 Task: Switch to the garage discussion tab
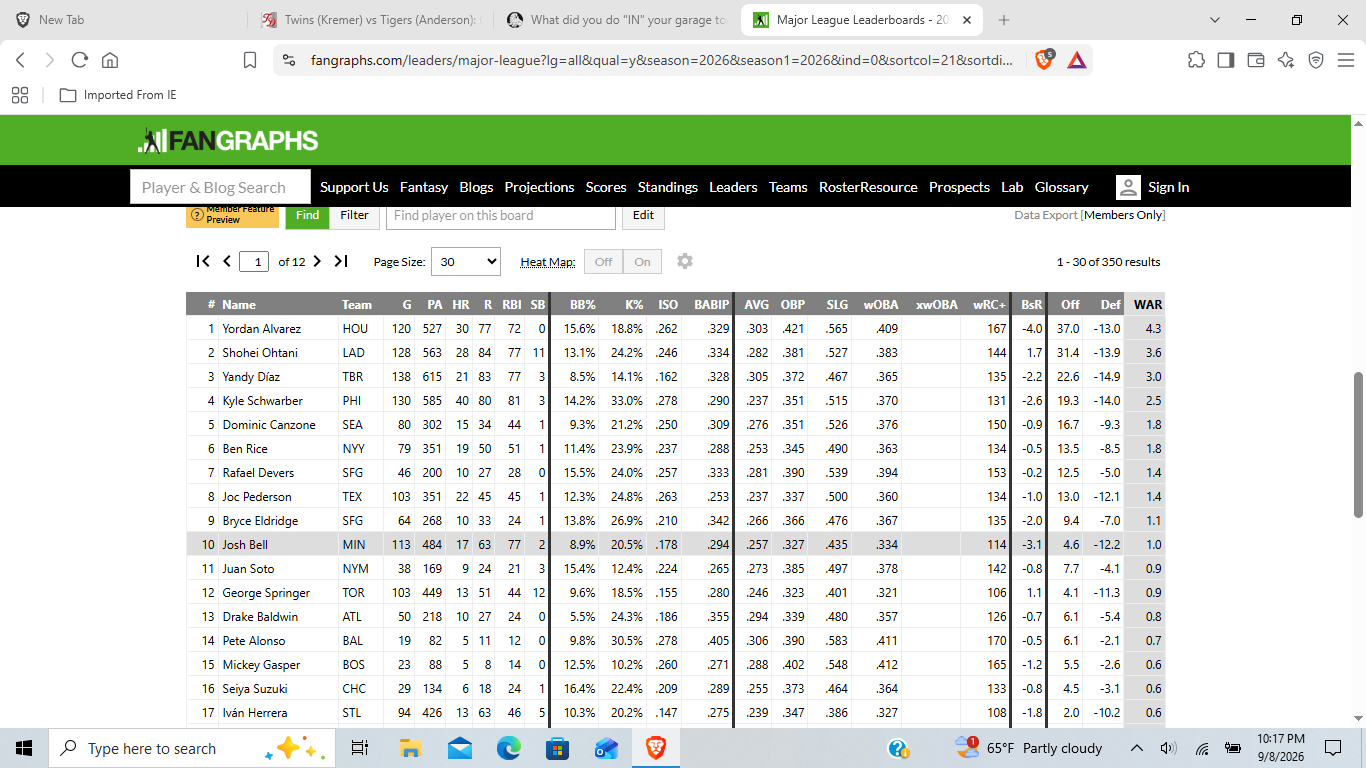(x=617, y=20)
